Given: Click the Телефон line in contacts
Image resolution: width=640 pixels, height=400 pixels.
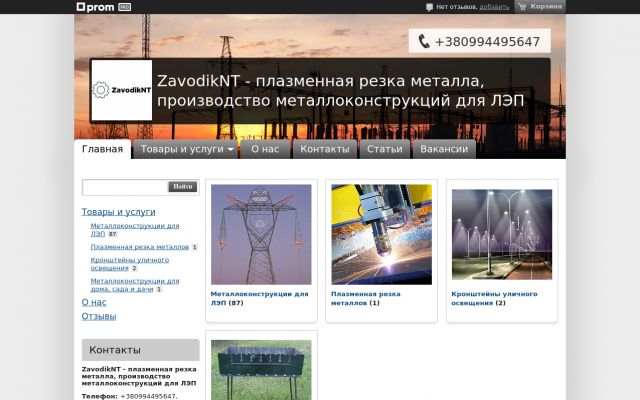Looking at the screenshot, I should click(129, 396).
